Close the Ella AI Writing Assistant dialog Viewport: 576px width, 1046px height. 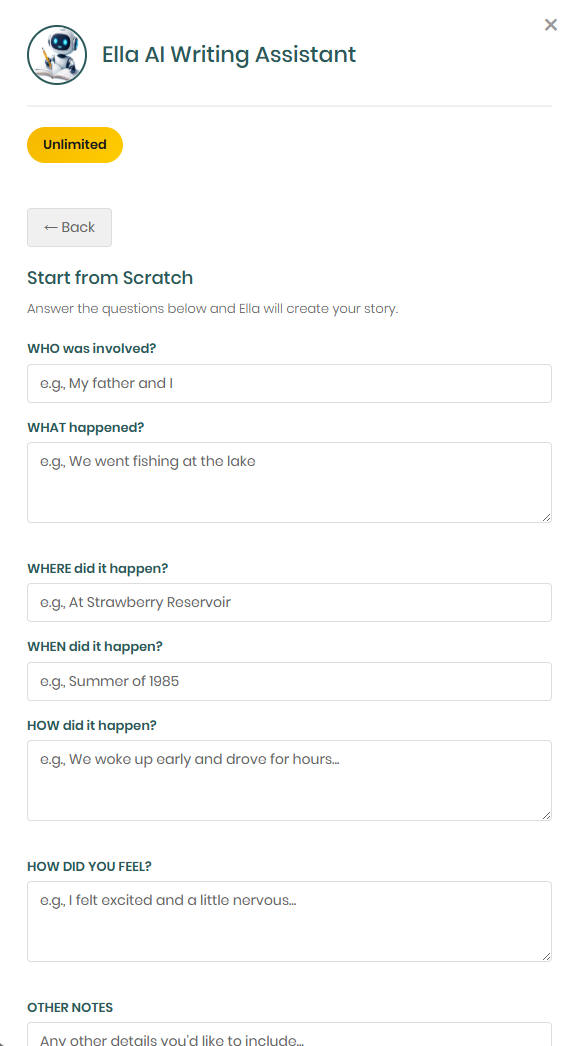click(550, 25)
